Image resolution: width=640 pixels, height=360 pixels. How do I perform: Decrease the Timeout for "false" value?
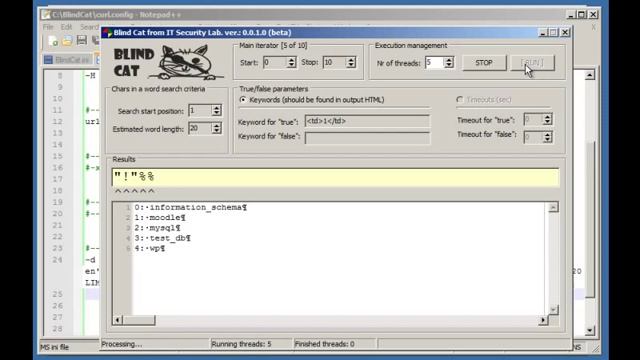click(548, 140)
